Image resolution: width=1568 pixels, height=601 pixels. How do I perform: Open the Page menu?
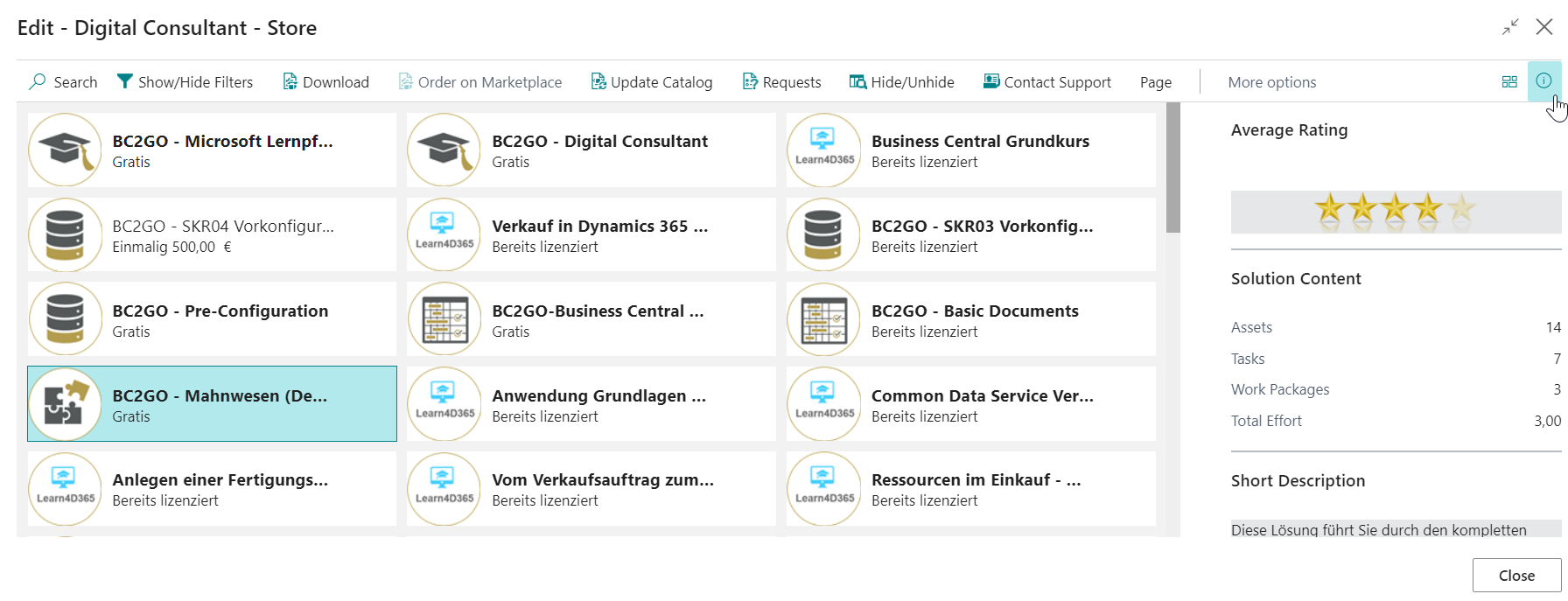(x=1155, y=82)
